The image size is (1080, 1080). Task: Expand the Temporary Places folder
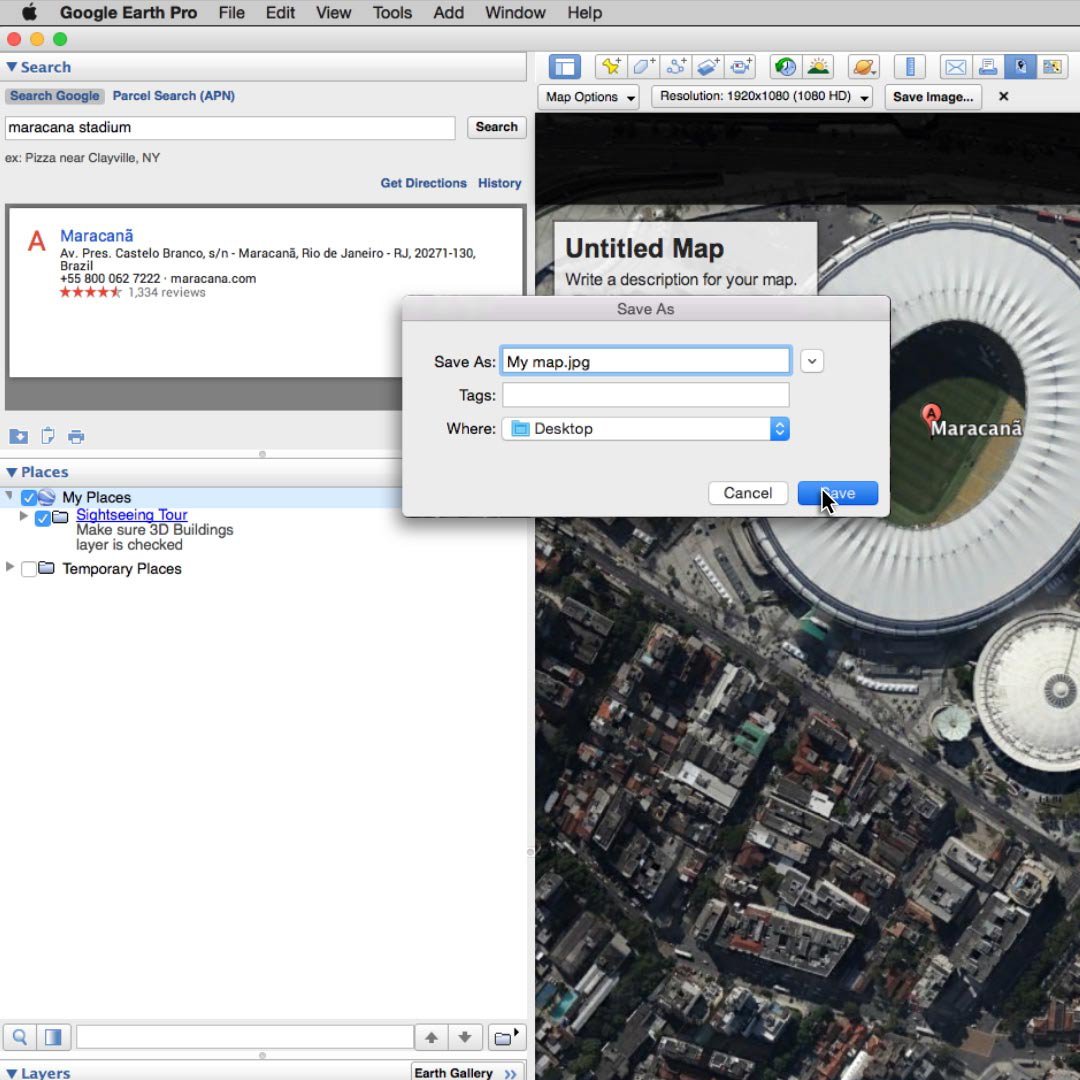(9, 566)
